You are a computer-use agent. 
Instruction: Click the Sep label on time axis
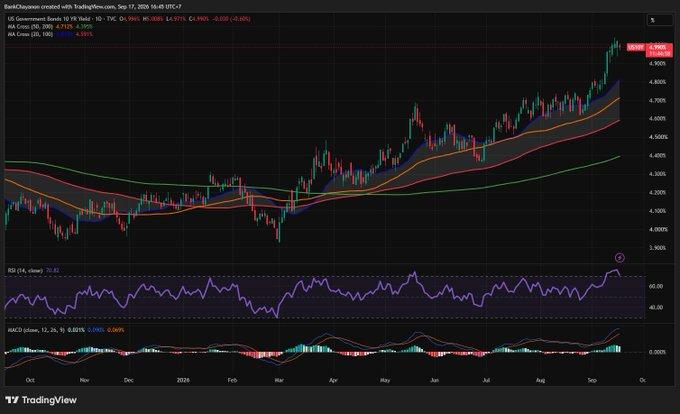coord(592,380)
